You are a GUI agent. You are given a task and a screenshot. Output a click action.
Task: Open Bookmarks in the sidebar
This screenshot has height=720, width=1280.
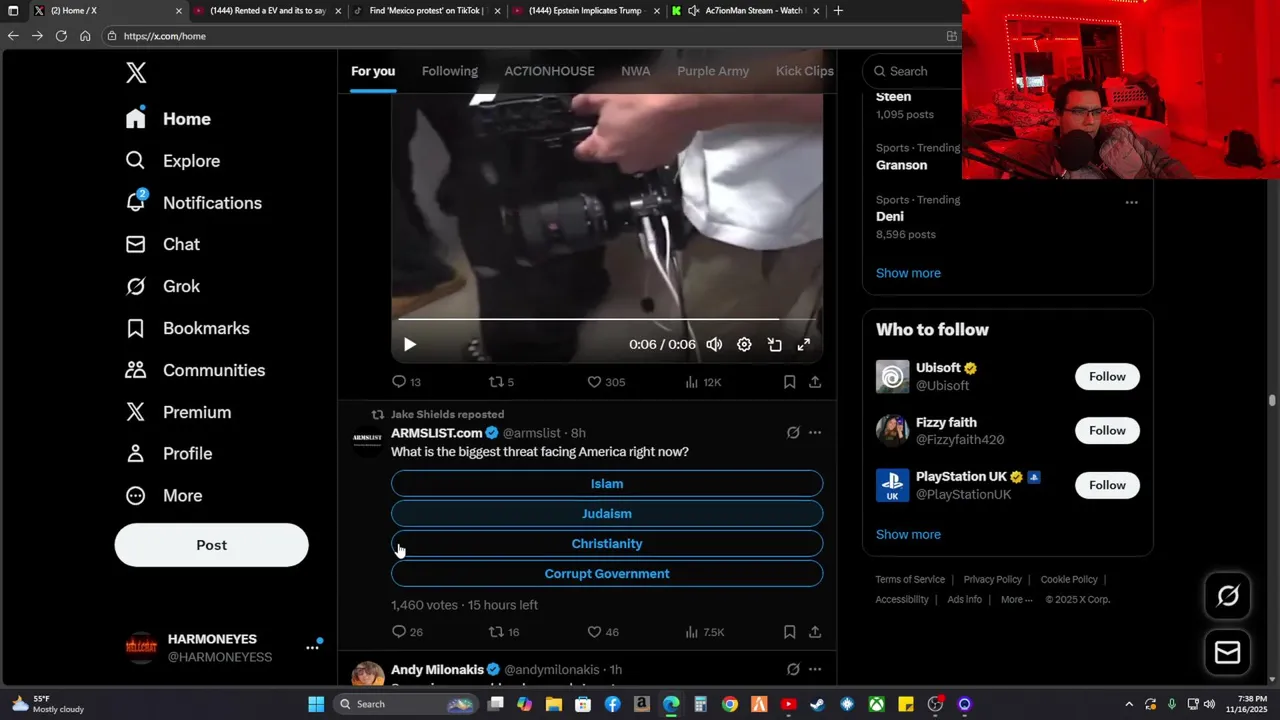[187, 328]
